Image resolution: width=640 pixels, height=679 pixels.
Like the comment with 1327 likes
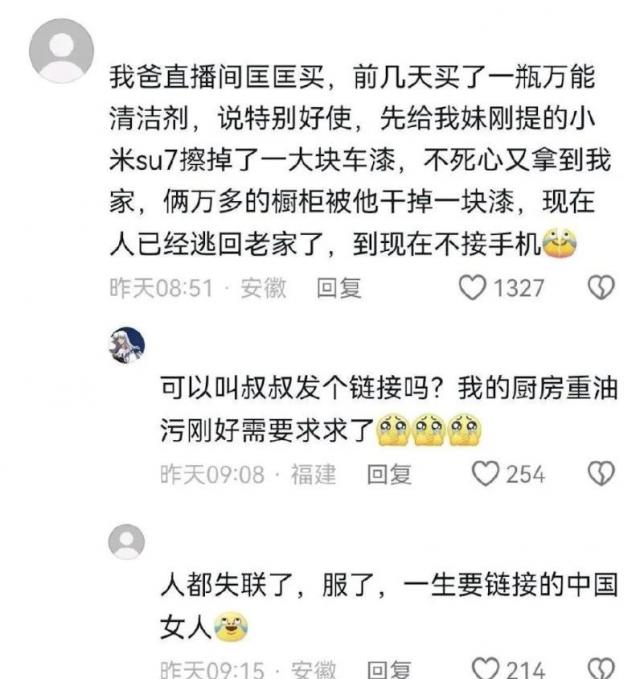(x=472, y=288)
